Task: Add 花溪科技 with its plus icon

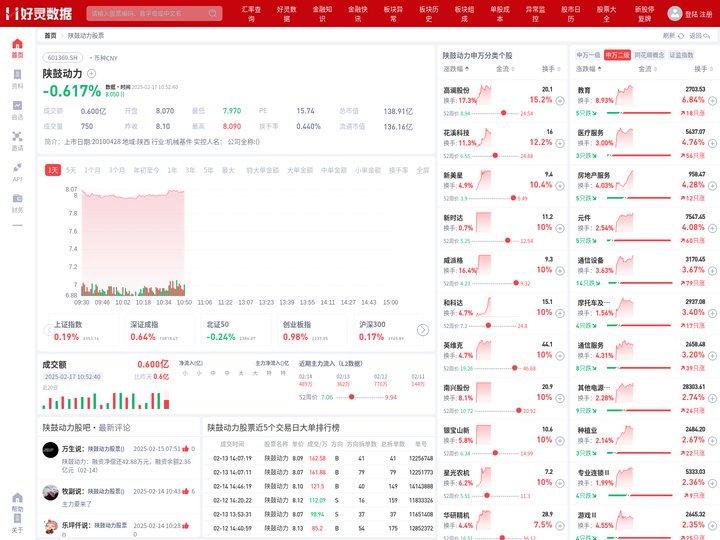Action: tap(560, 143)
